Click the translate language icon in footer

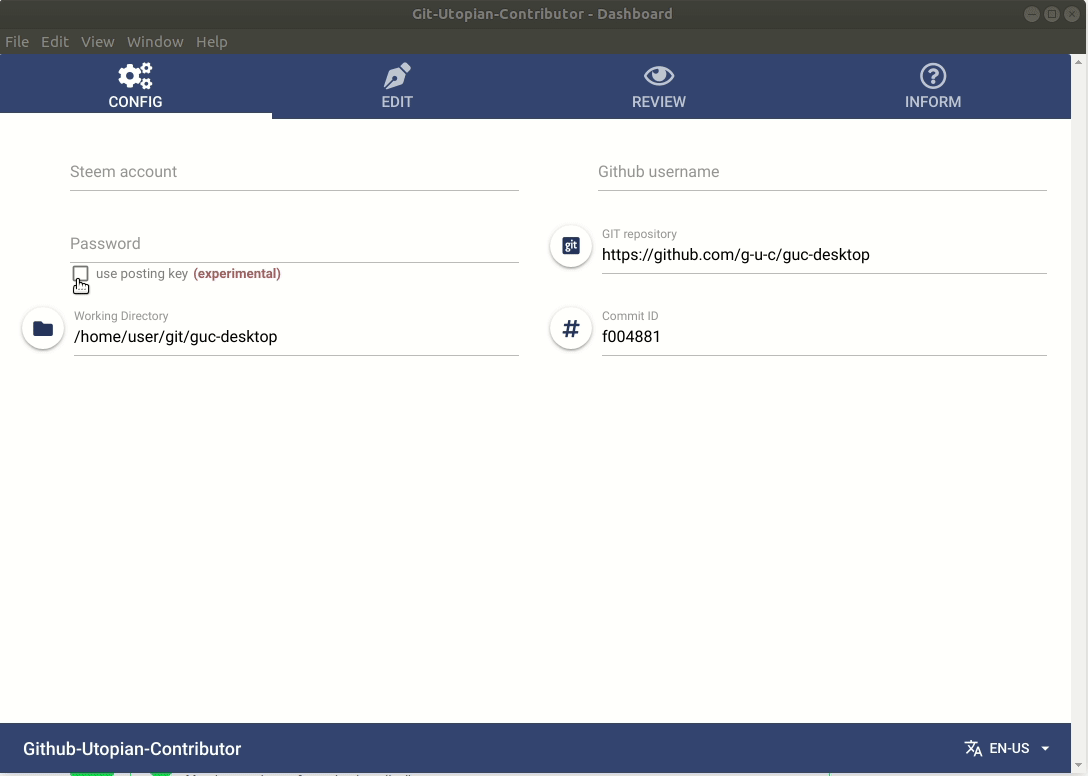tap(973, 748)
